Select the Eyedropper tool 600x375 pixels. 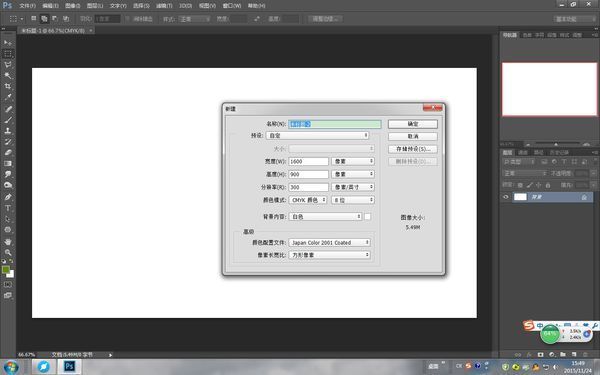tap(8, 97)
